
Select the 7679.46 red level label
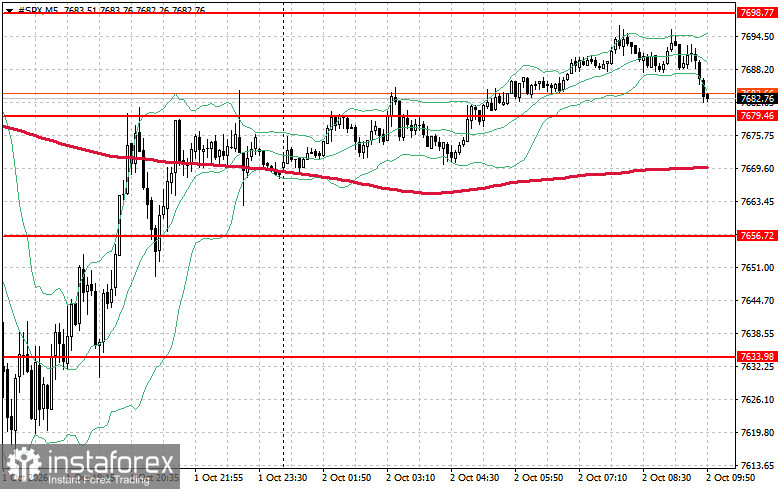757,116
